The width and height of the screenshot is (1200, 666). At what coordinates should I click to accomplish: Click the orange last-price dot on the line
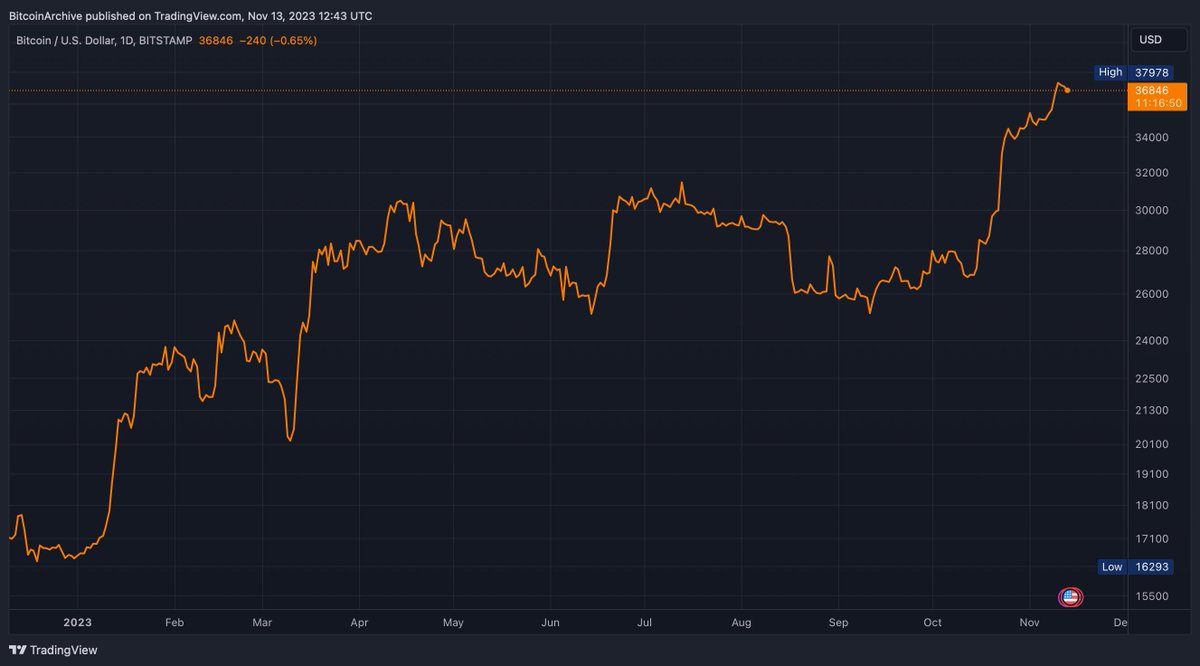(1068, 90)
